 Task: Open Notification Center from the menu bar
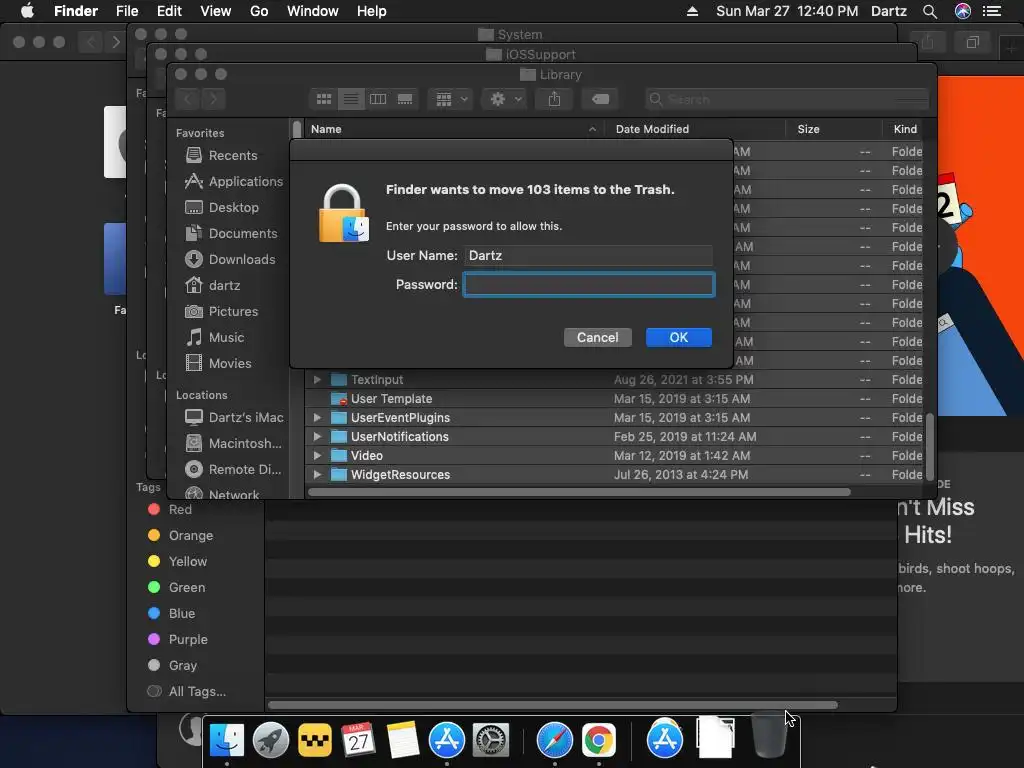point(992,11)
